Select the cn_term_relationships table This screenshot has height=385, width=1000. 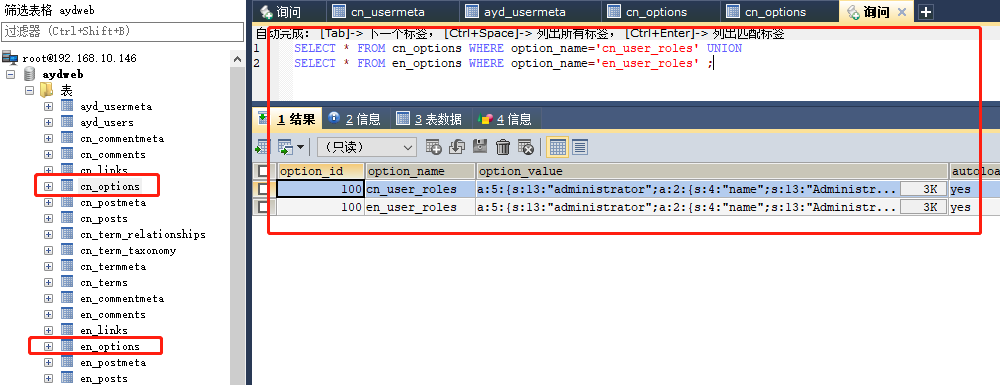point(143,235)
